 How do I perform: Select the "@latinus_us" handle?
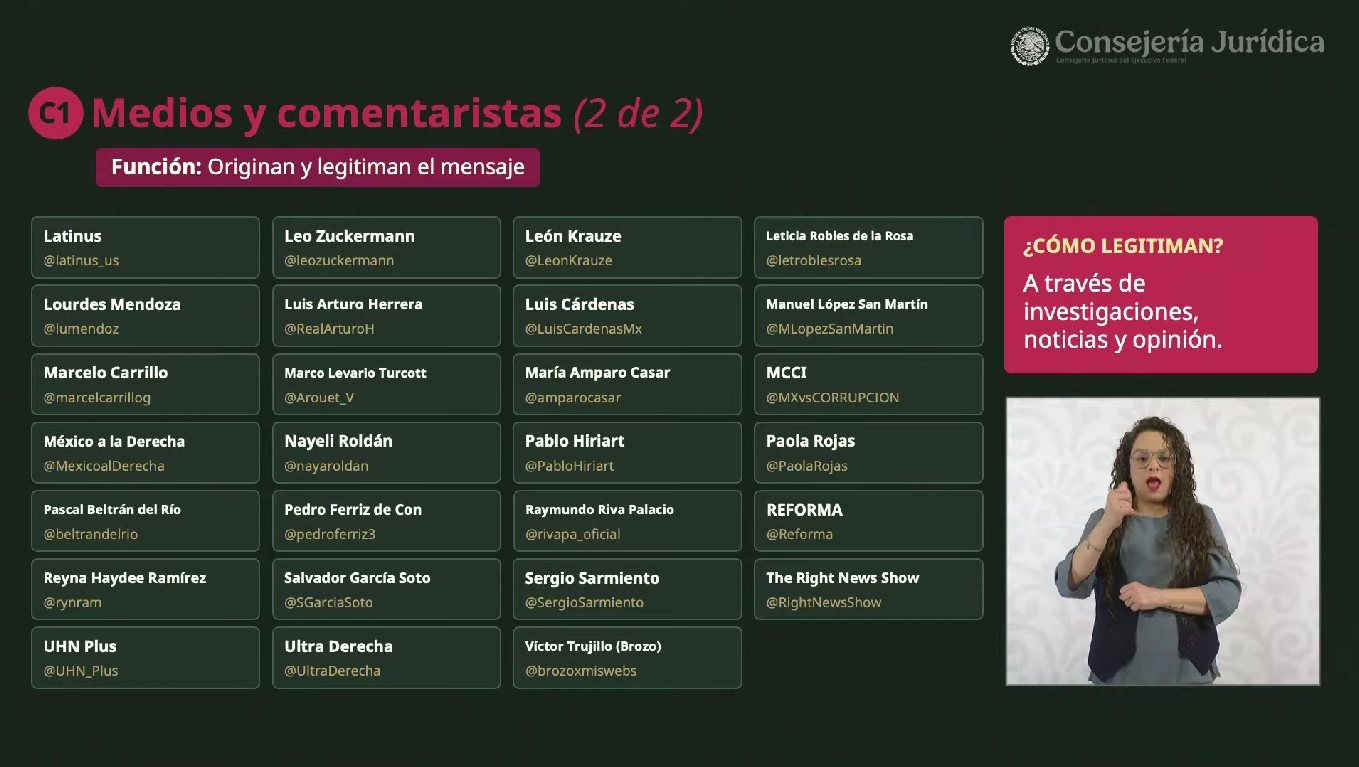82,261
